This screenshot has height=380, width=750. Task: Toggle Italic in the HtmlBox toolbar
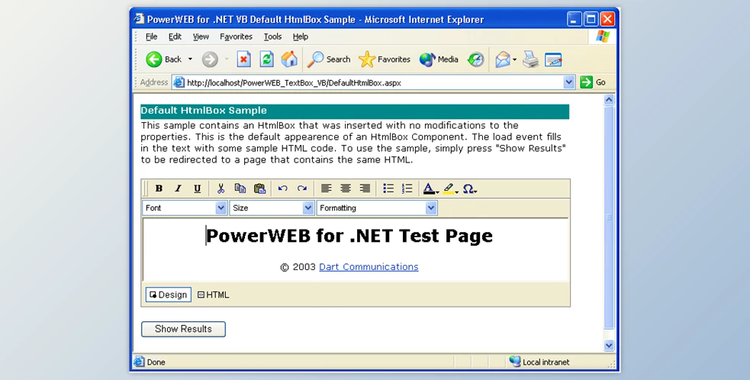(x=178, y=189)
